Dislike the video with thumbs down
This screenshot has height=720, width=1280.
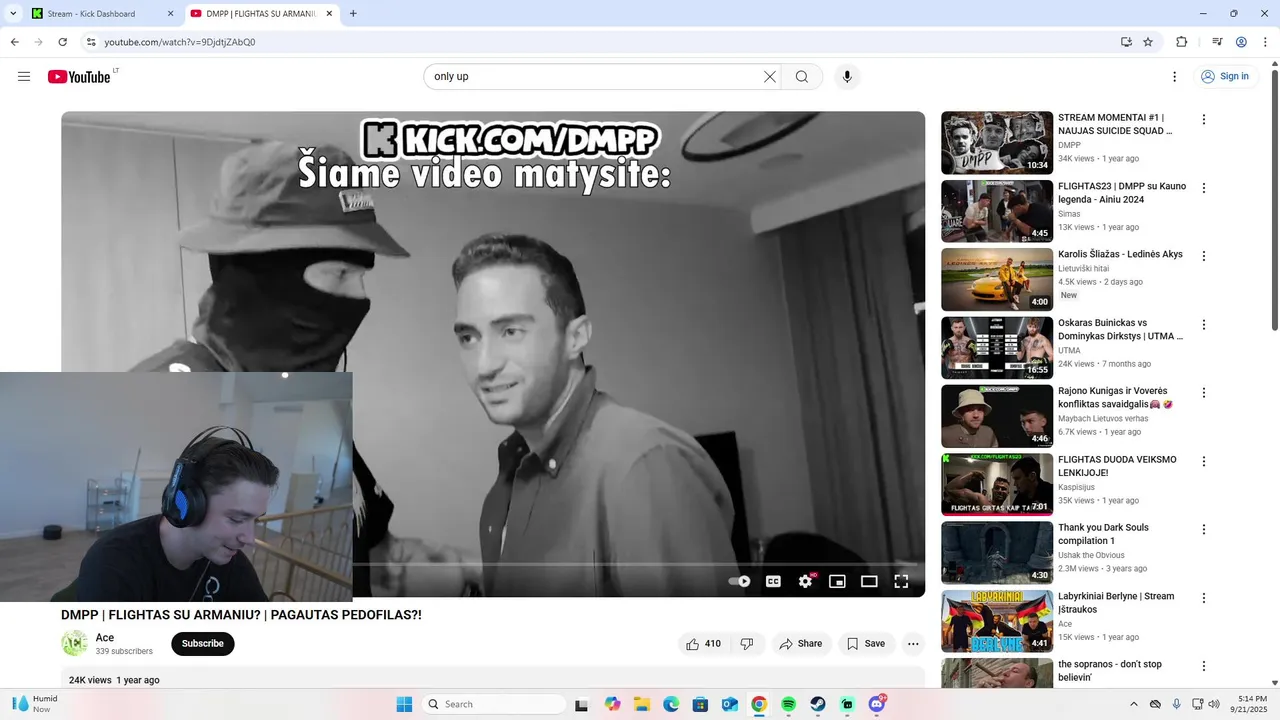click(x=747, y=644)
